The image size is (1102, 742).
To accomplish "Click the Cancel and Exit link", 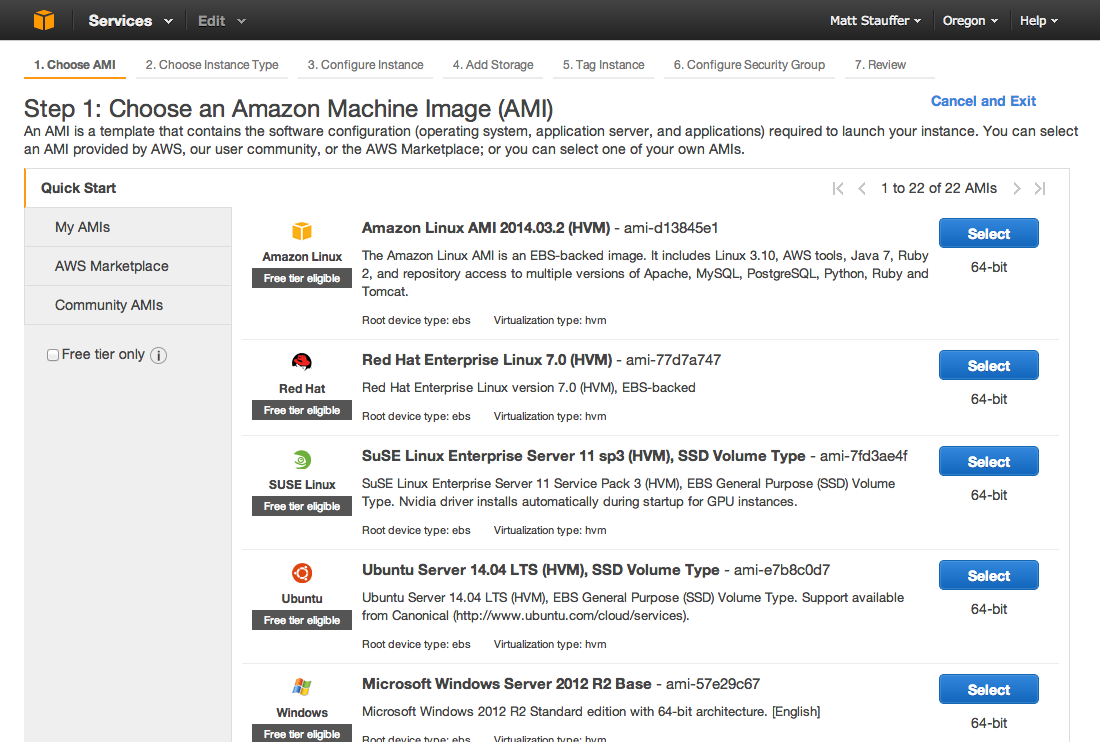I will click(x=983, y=101).
